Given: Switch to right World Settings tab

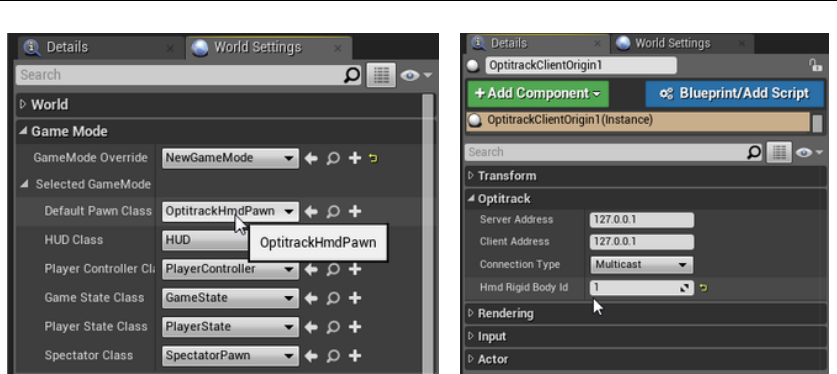Looking at the screenshot, I should click(682, 43).
